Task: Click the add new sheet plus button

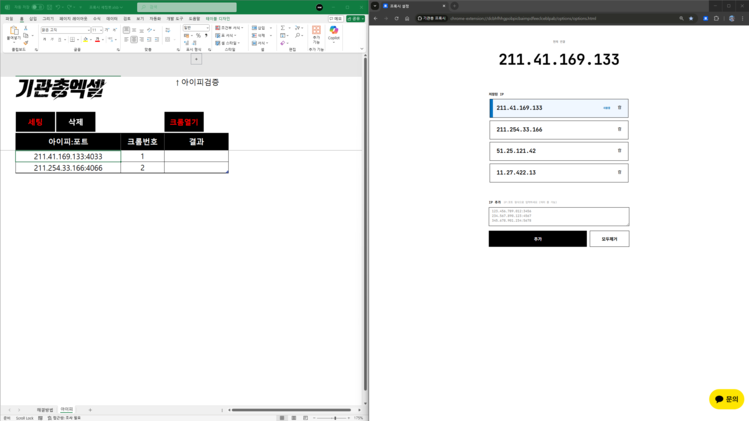Action: pos(90,410)
